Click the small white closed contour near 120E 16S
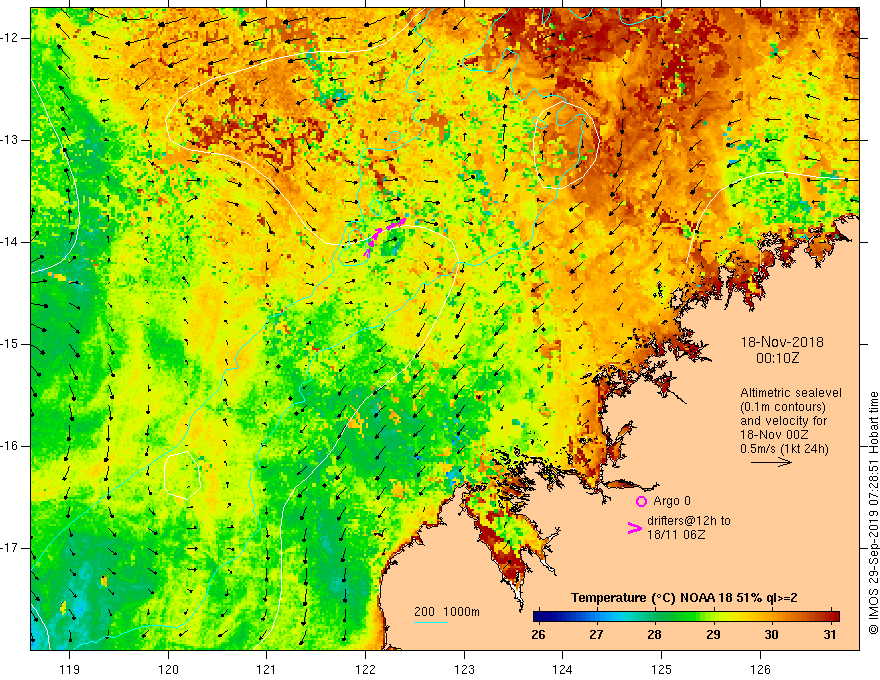Image resolution: width=880 pixels, height=680 pixels. pyautogui.click(x=182, y=475)
